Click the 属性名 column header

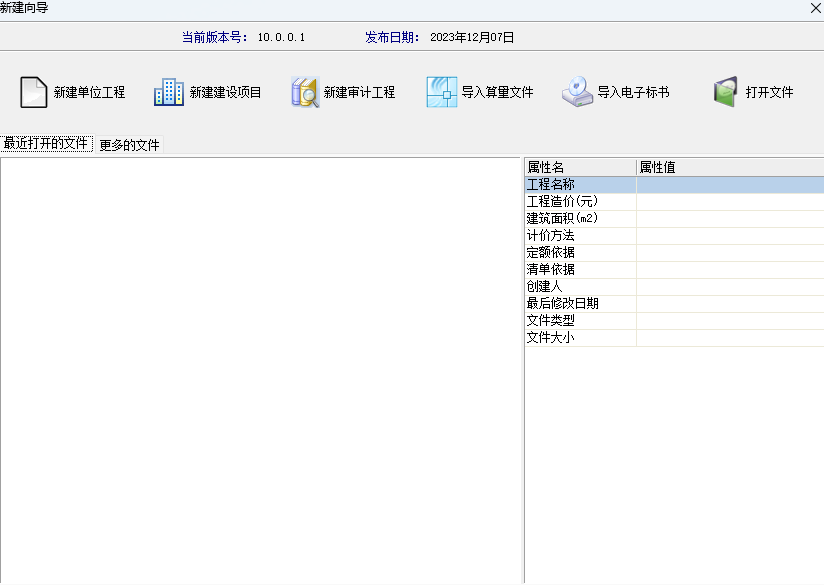point(580,167)
